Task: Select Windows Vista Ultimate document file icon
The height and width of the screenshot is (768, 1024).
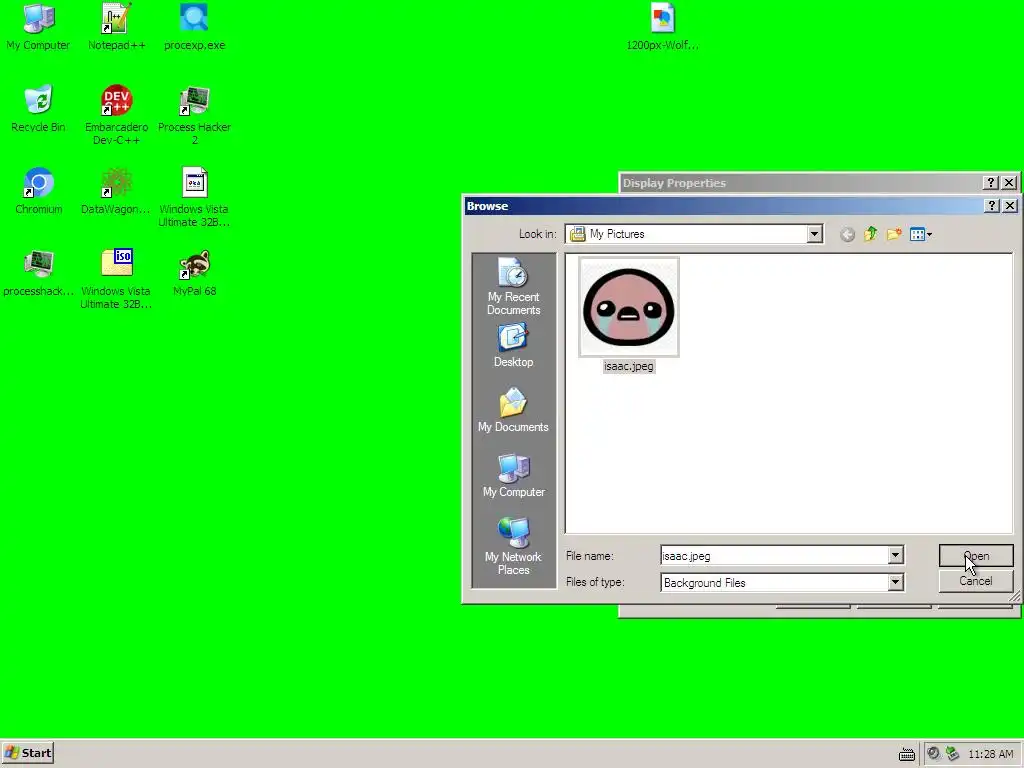Action: point(194,197)
